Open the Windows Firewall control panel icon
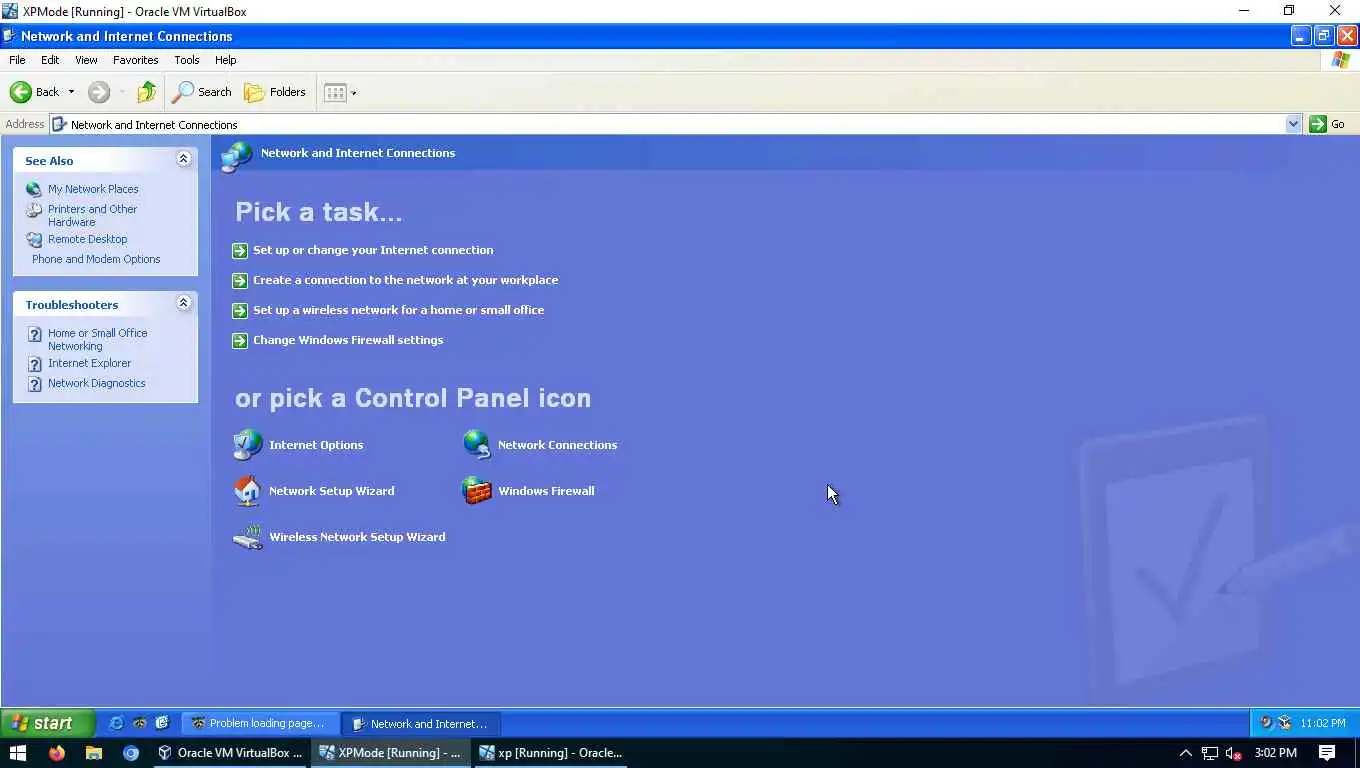Image resolution: width=1360 pixels, height=768 pixels. [528, 491]
